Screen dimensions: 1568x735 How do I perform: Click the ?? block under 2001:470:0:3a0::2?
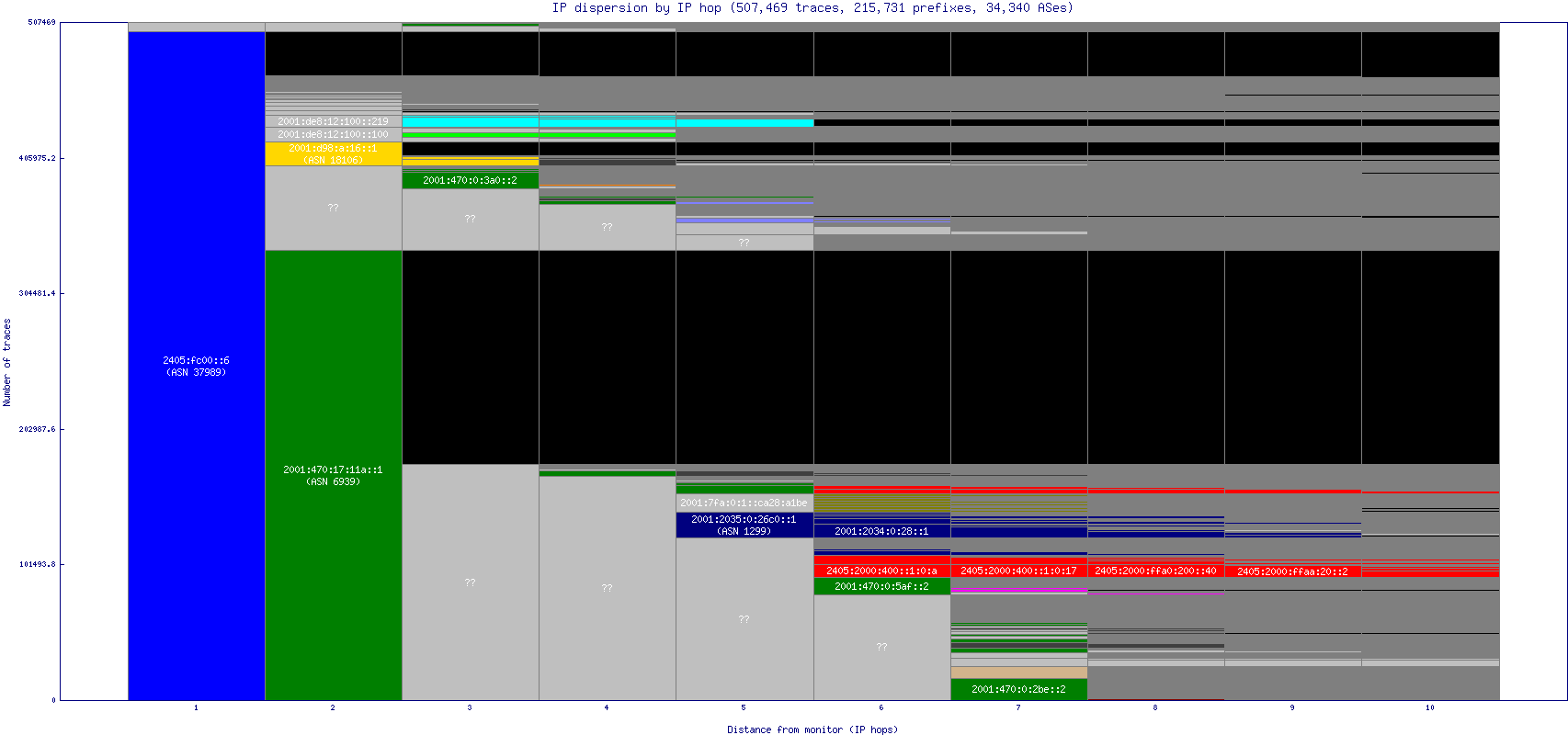[471, 219]
